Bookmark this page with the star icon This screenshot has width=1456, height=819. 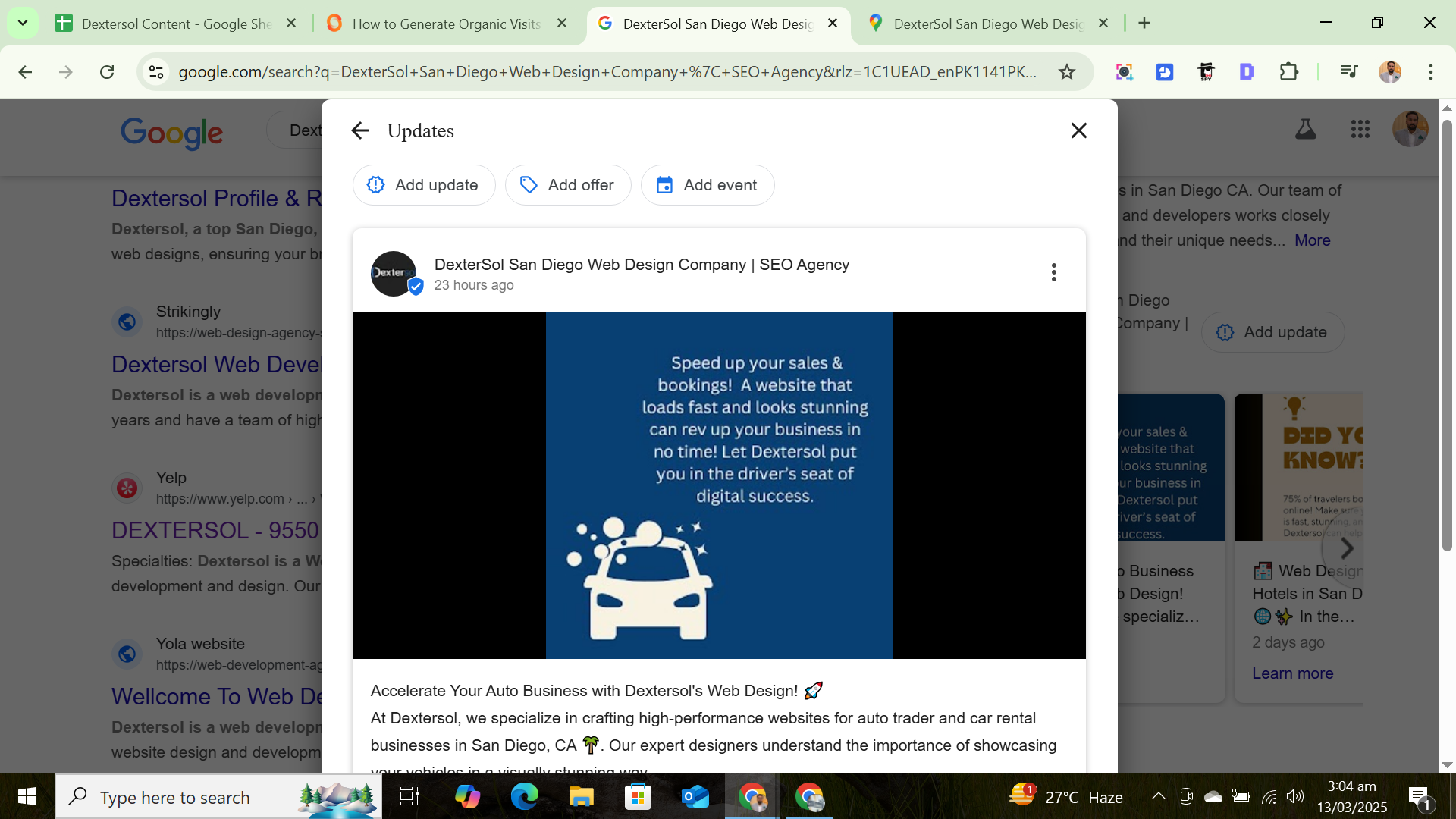pos(1067,72)
